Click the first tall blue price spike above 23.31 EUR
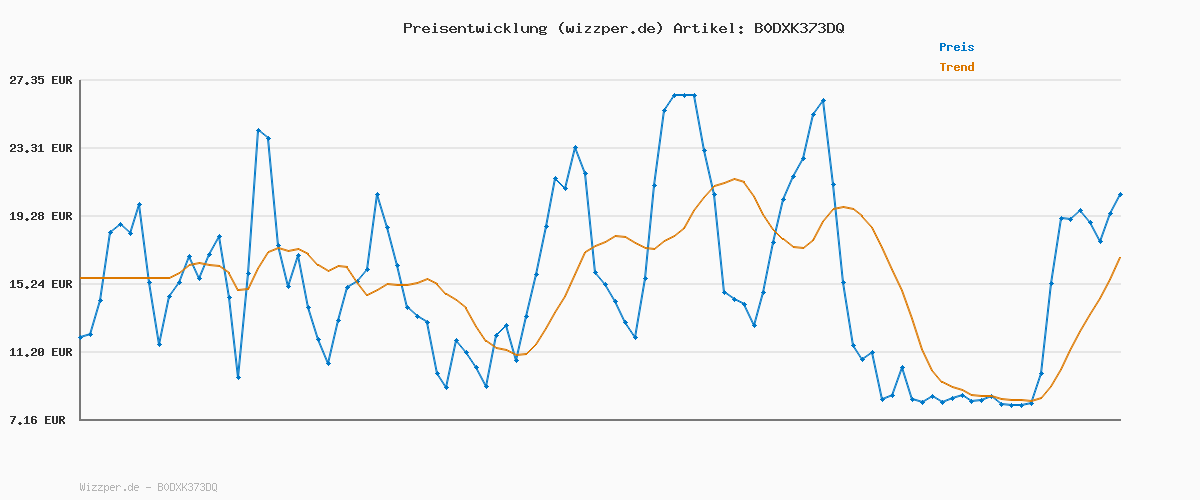This screenshot has height=500, width=1200. pyautogui.click(x=258, y=130)
